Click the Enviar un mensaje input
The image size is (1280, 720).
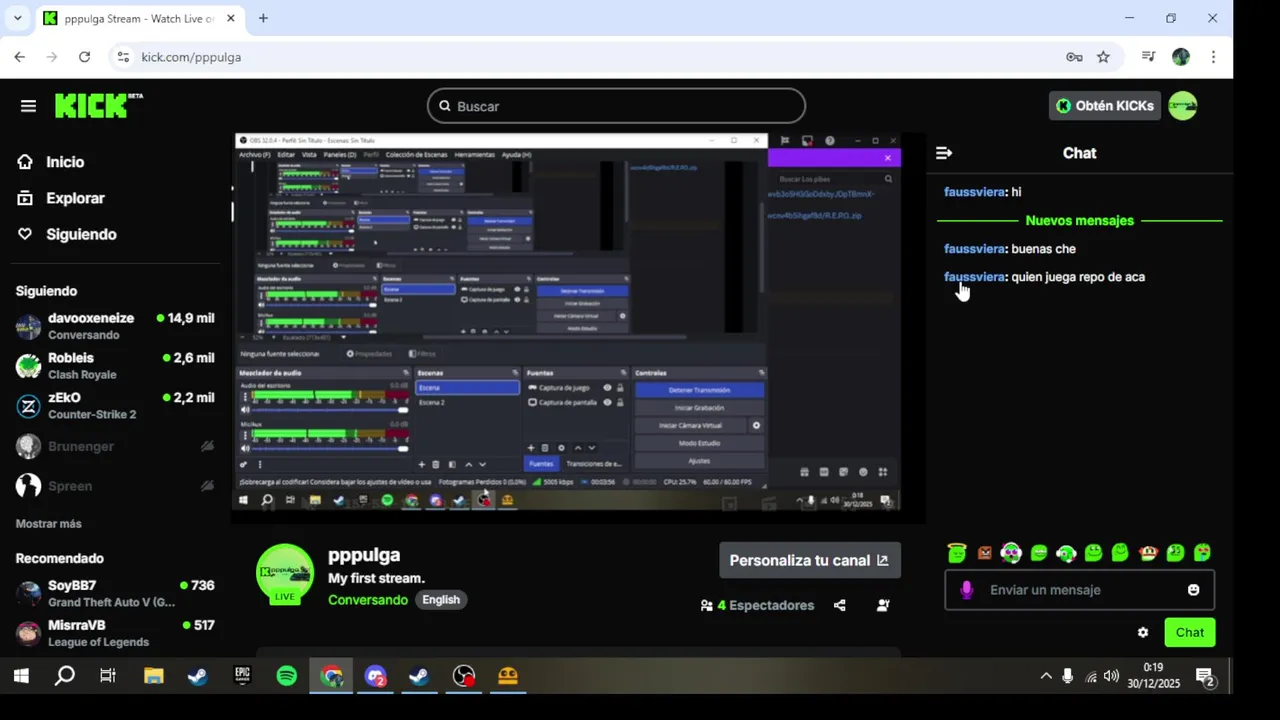(1079, 590)
